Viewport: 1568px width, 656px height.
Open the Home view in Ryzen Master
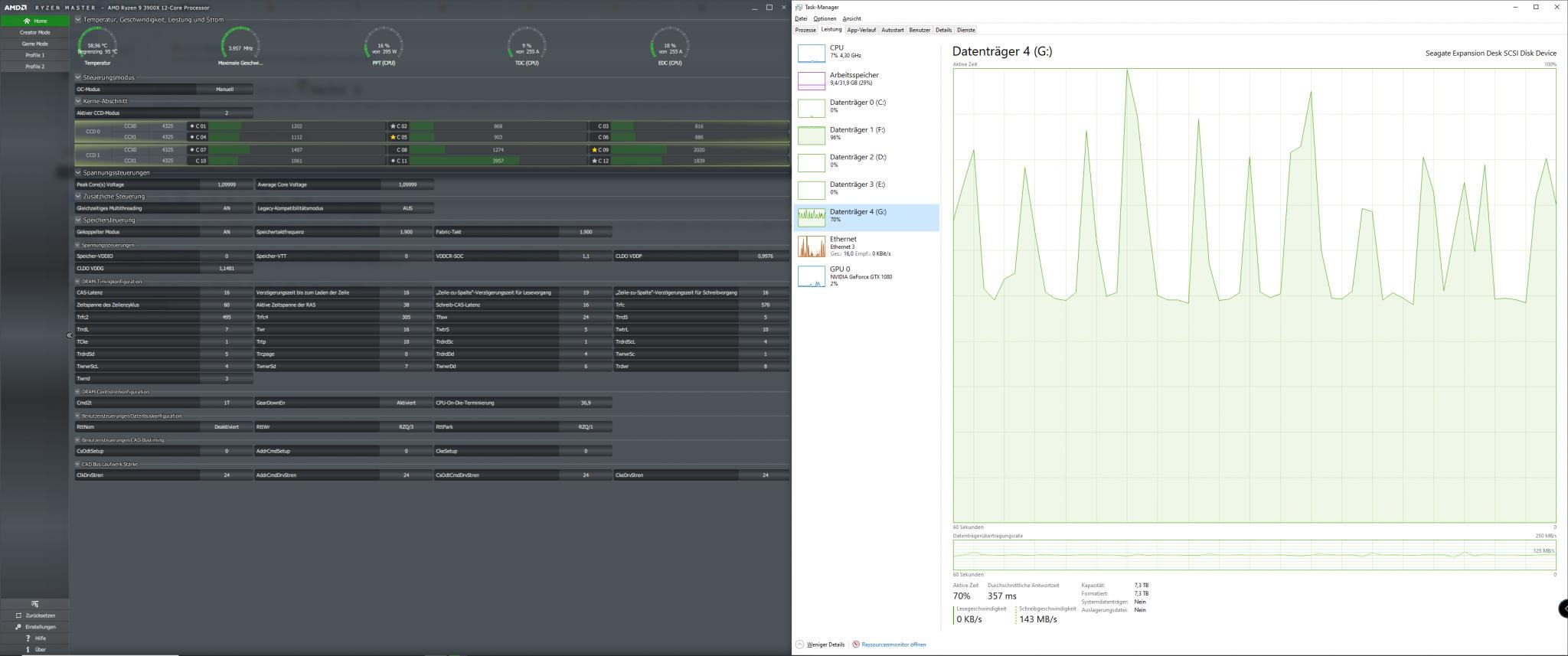[34, 21]
